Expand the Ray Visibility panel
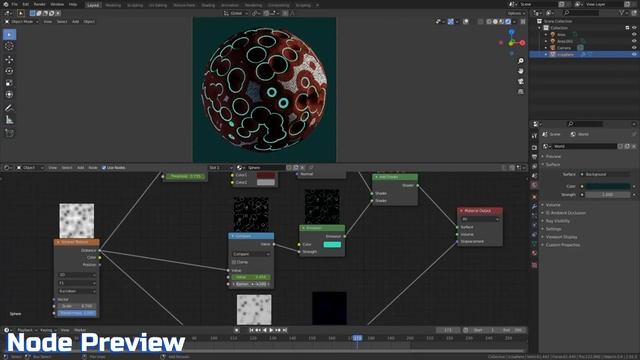This screenshot has width=640, height=360. pyautogui.click(x=557, y=221)
